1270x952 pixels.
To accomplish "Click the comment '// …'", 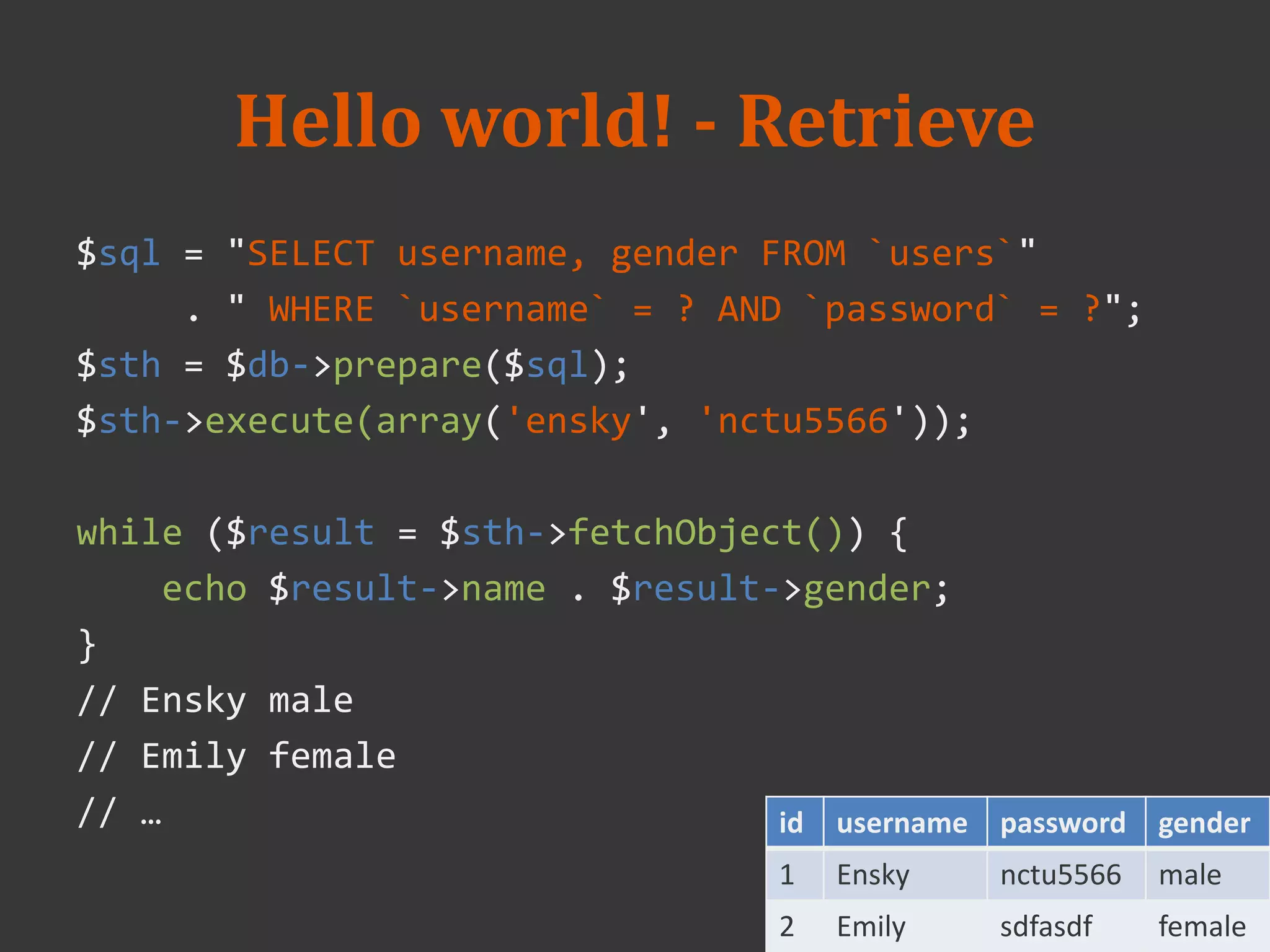I will pyautogui.click(x=120, y=813).
